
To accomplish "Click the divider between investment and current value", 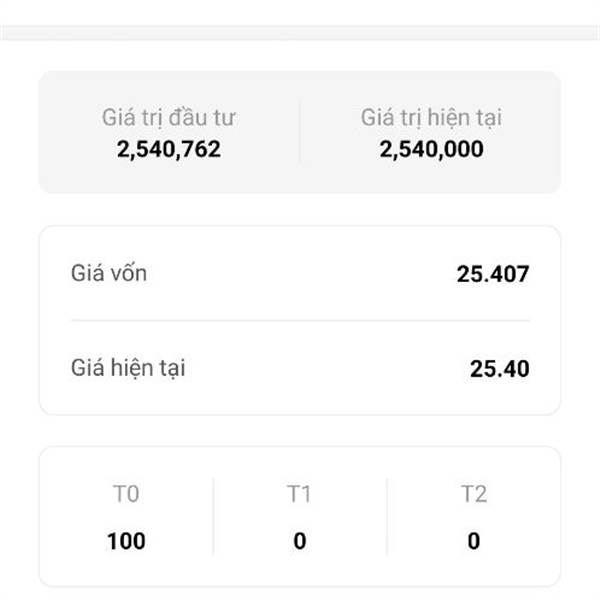I will point(300,132).
